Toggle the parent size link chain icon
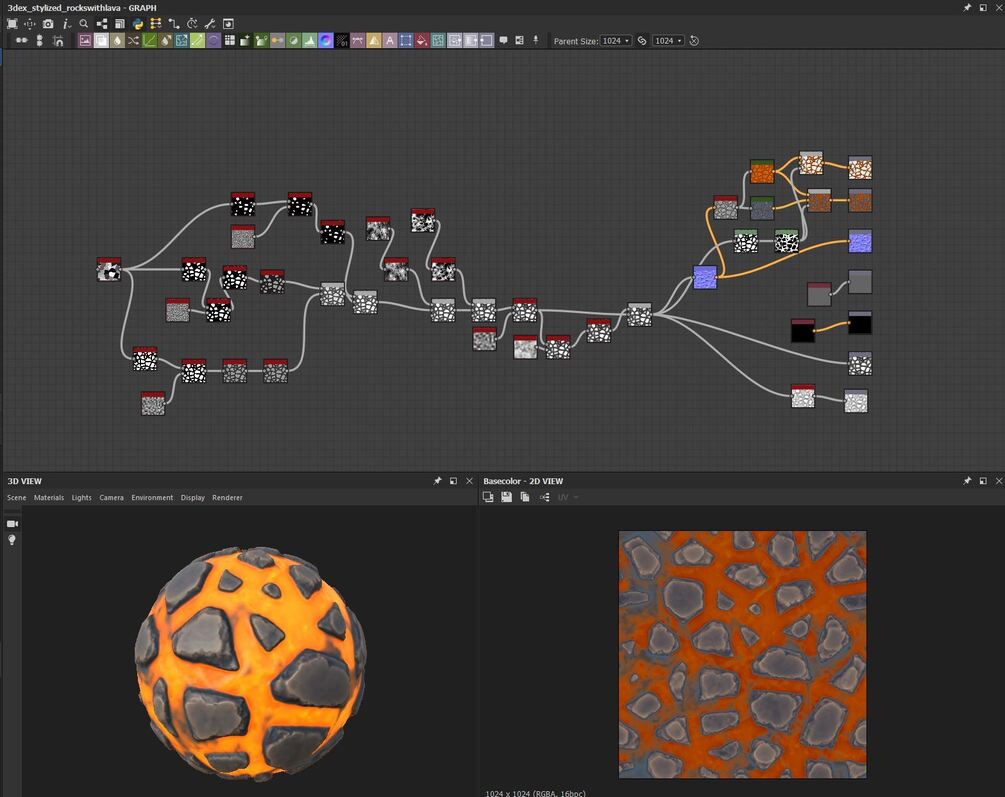This screenshot has height=797, width=1005. tap(642, 40)
